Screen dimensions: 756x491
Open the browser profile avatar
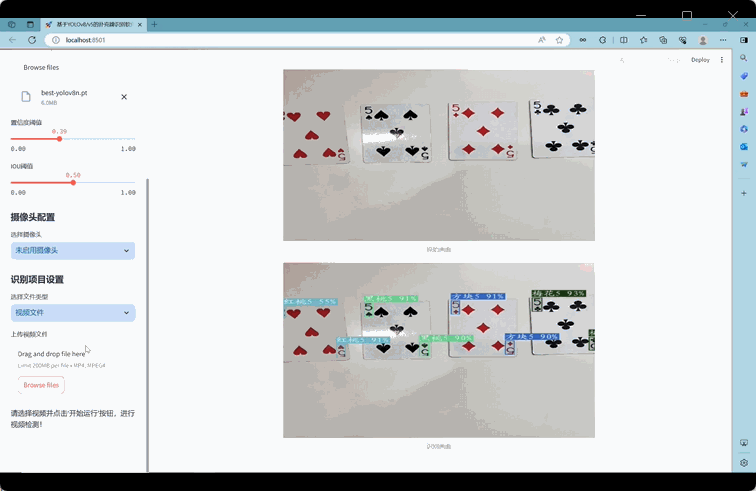(703, 41)
